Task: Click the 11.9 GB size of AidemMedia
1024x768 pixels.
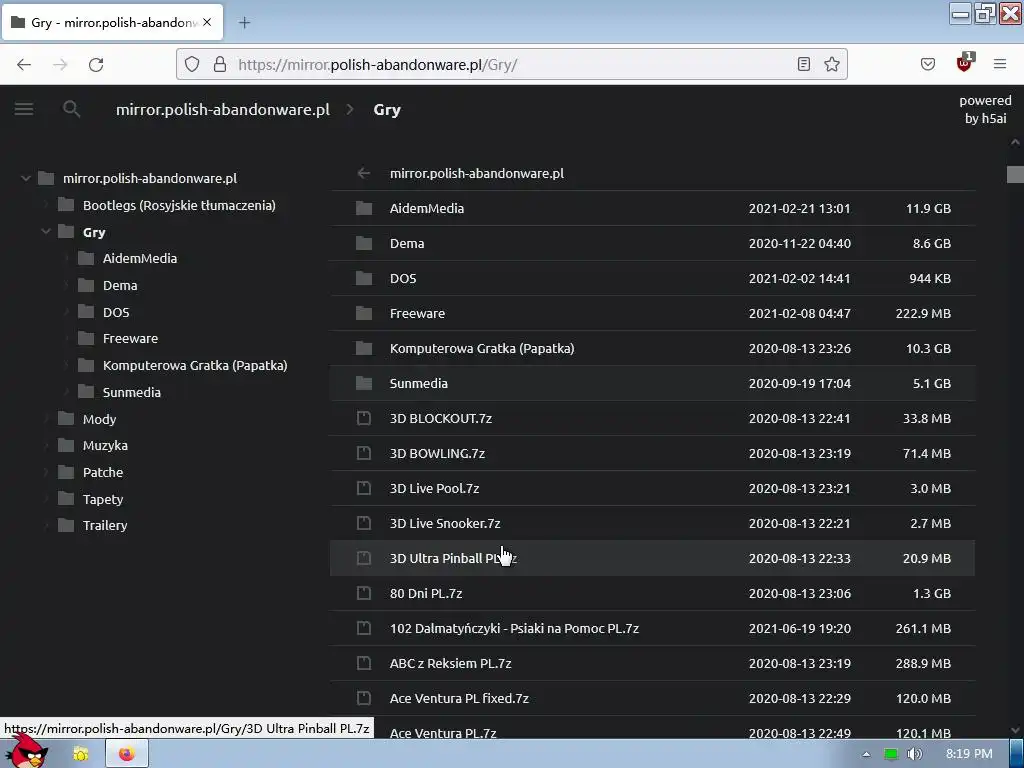Action: (x=928, y=208)
